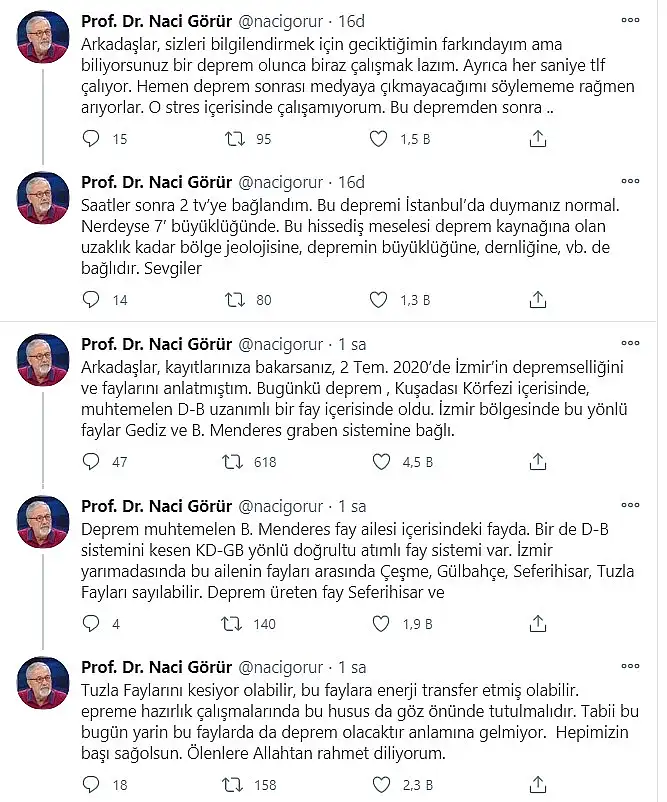Like the tweet with 1,5 B likes

(379, 139)
